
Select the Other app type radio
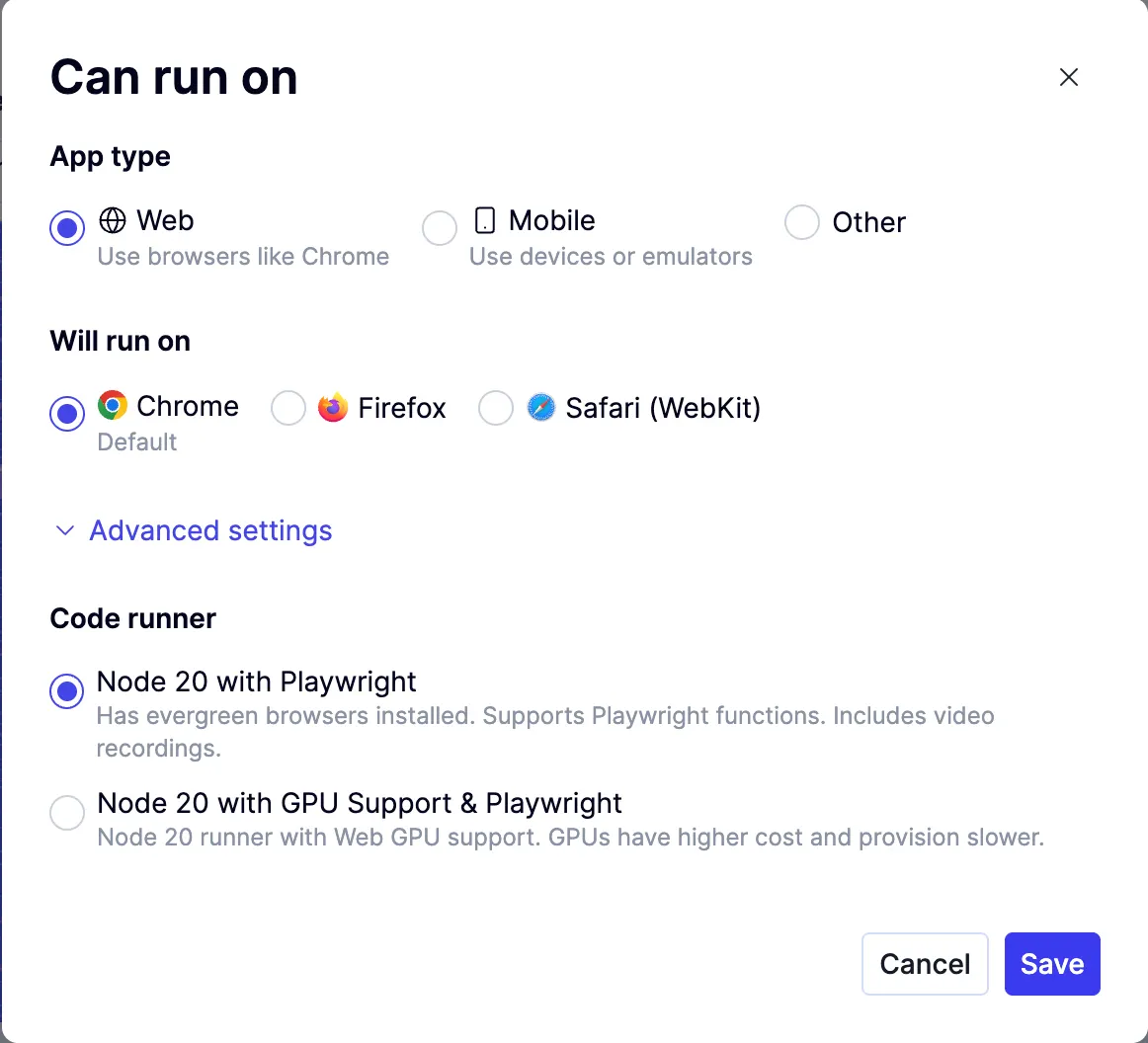coord(802,222)
